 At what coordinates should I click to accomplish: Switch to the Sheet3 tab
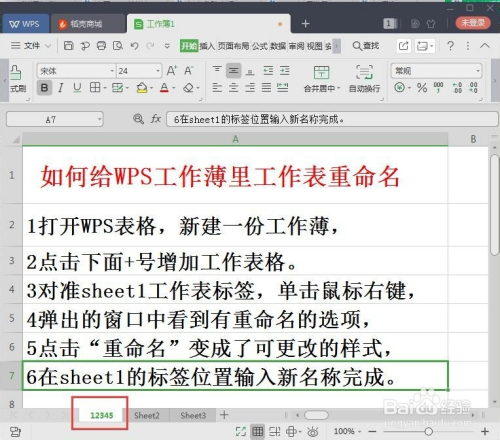(193, 416)
